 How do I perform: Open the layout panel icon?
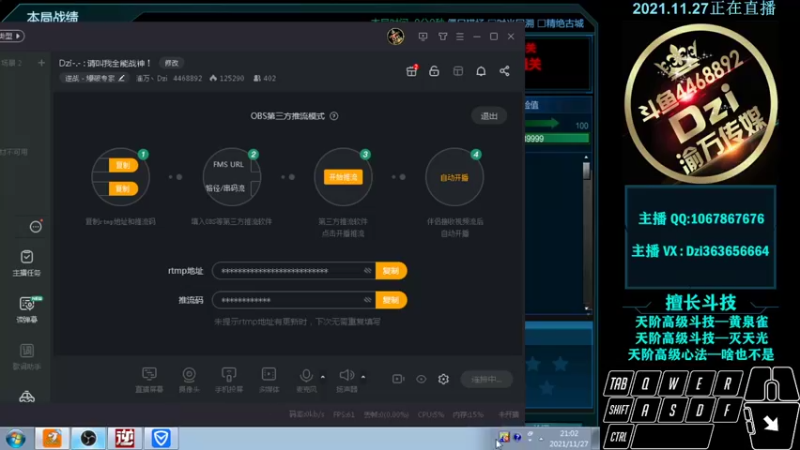(458, 71)
